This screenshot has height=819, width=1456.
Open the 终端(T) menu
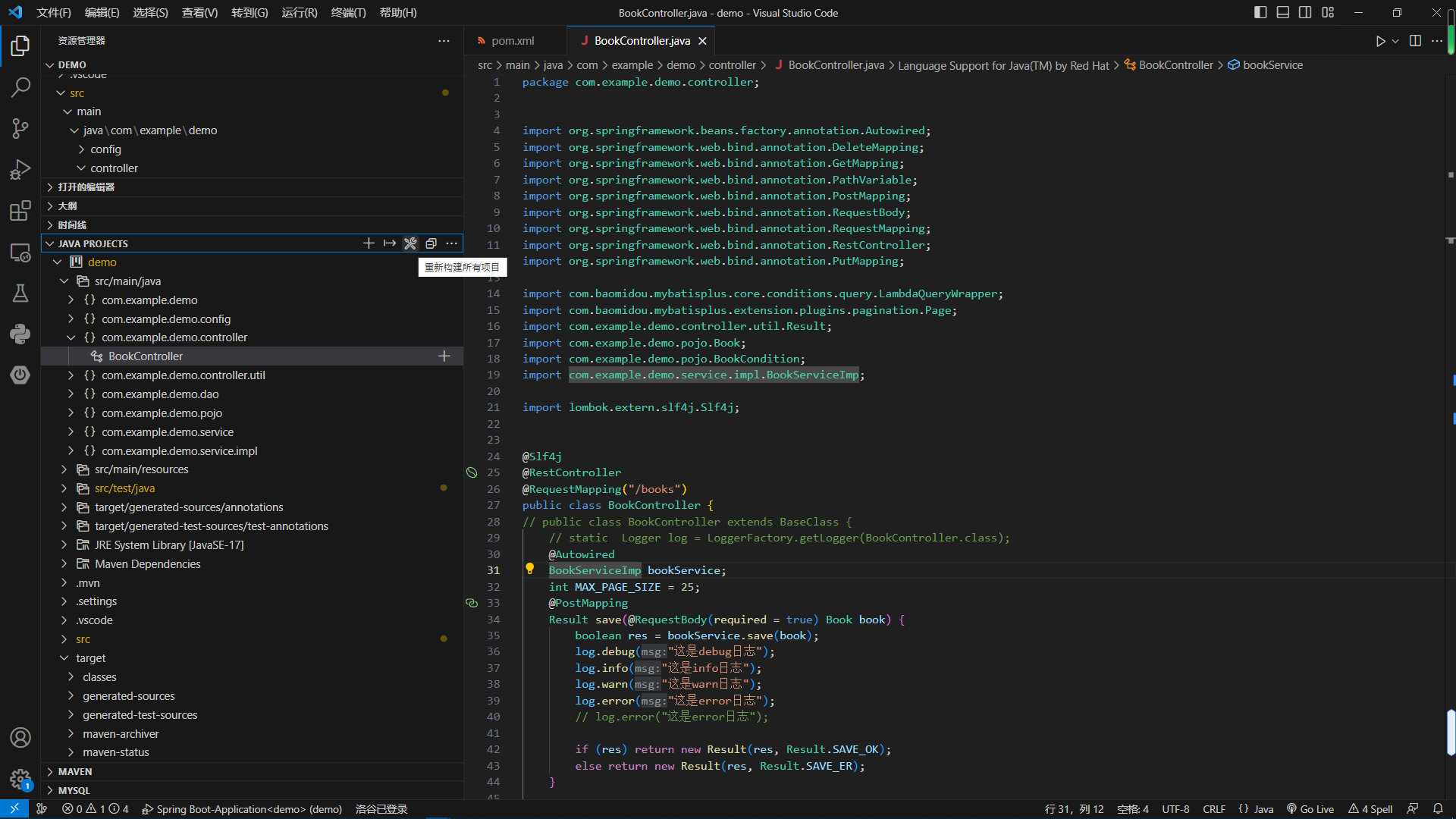348,13
